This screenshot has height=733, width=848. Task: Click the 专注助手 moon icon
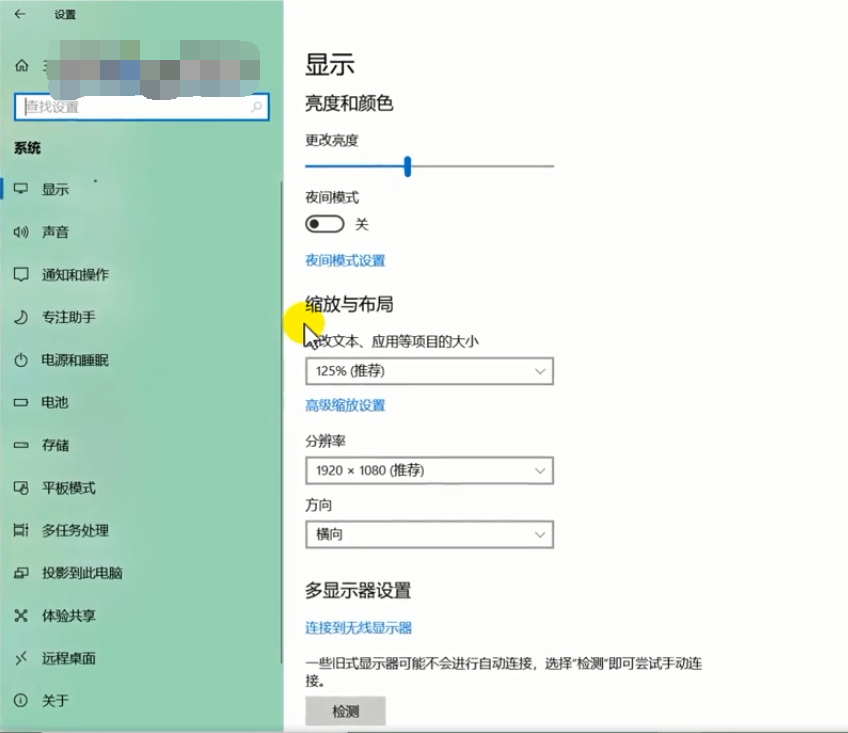21,317
